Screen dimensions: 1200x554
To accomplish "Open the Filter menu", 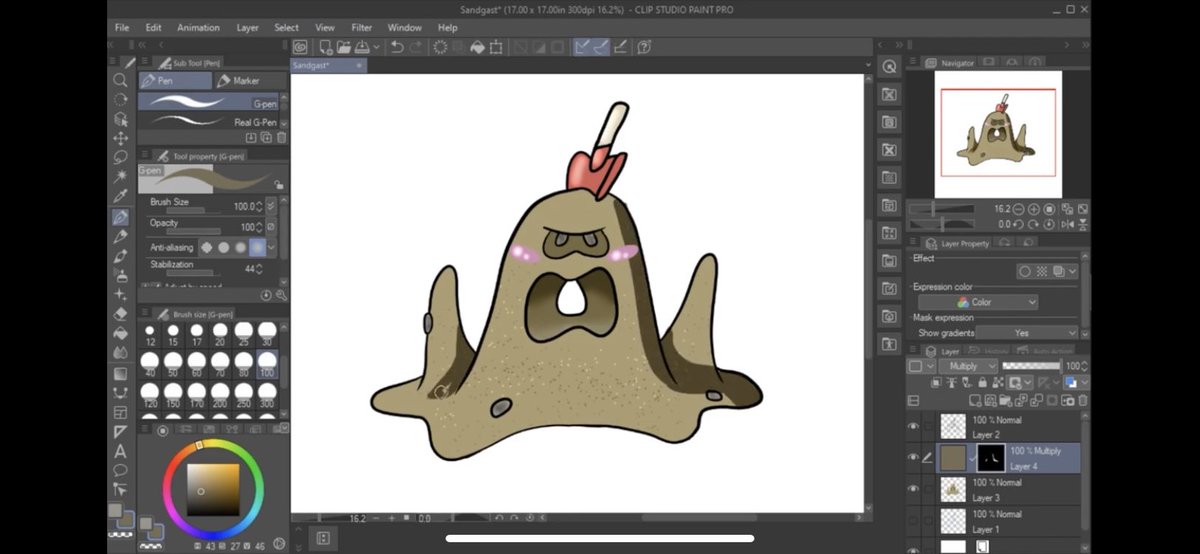I will pyautogui.click(x=361, y=28).
